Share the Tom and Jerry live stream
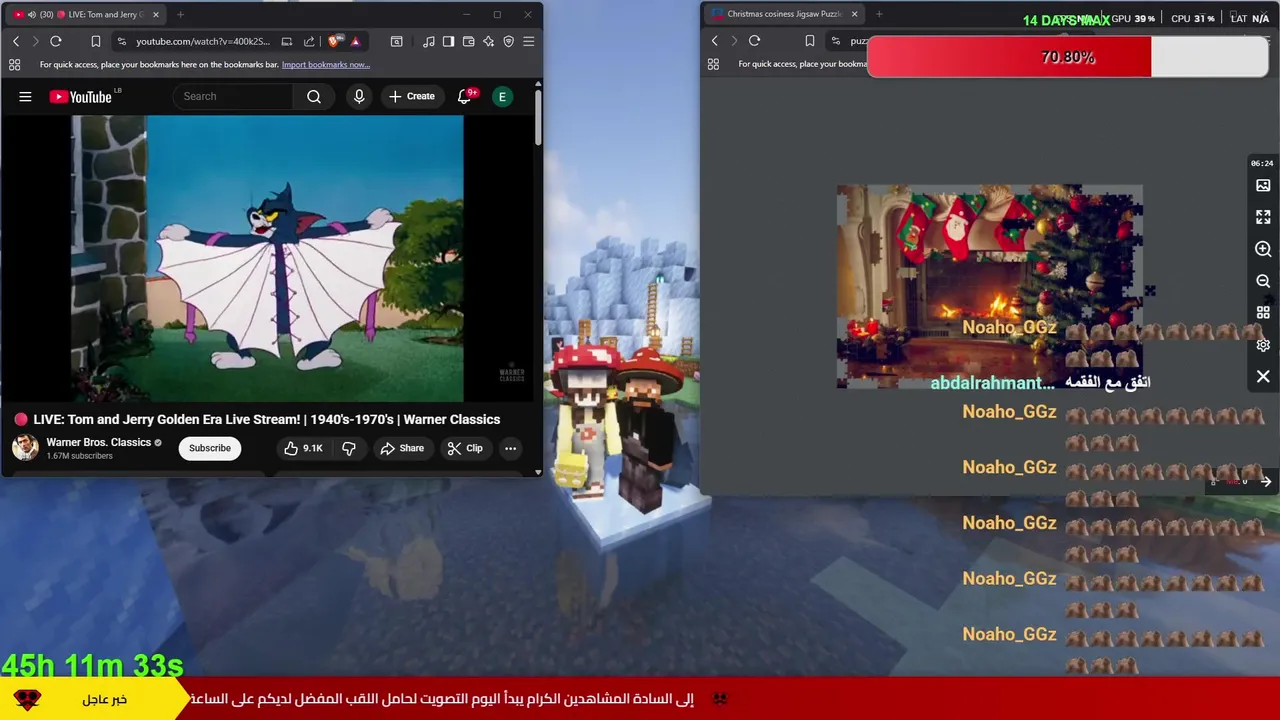 tap(402, 448)
